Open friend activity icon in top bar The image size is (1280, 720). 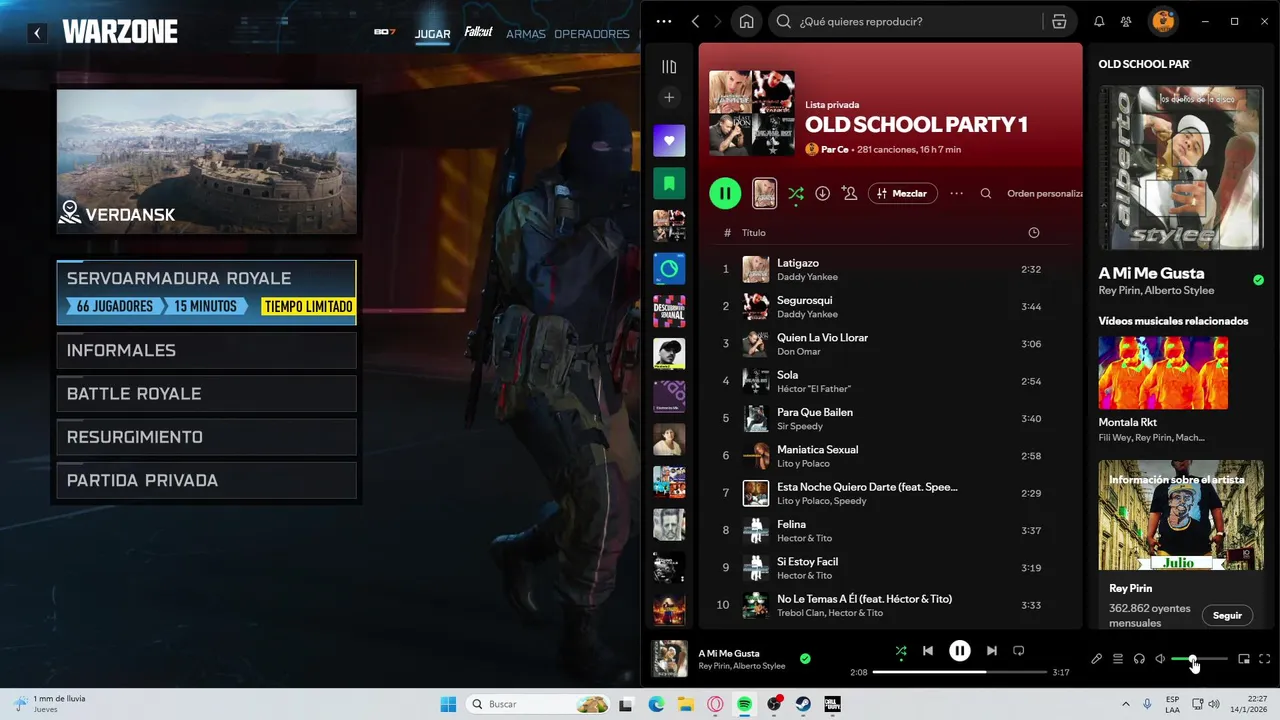click(x=1126, y=21)
